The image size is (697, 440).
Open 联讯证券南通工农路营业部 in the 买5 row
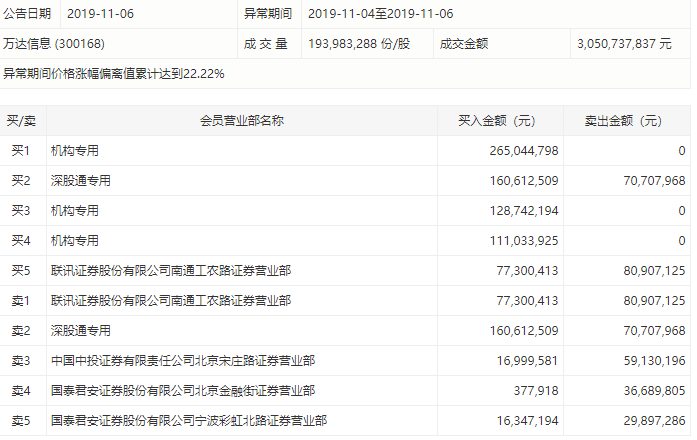[x=171, y=271]
